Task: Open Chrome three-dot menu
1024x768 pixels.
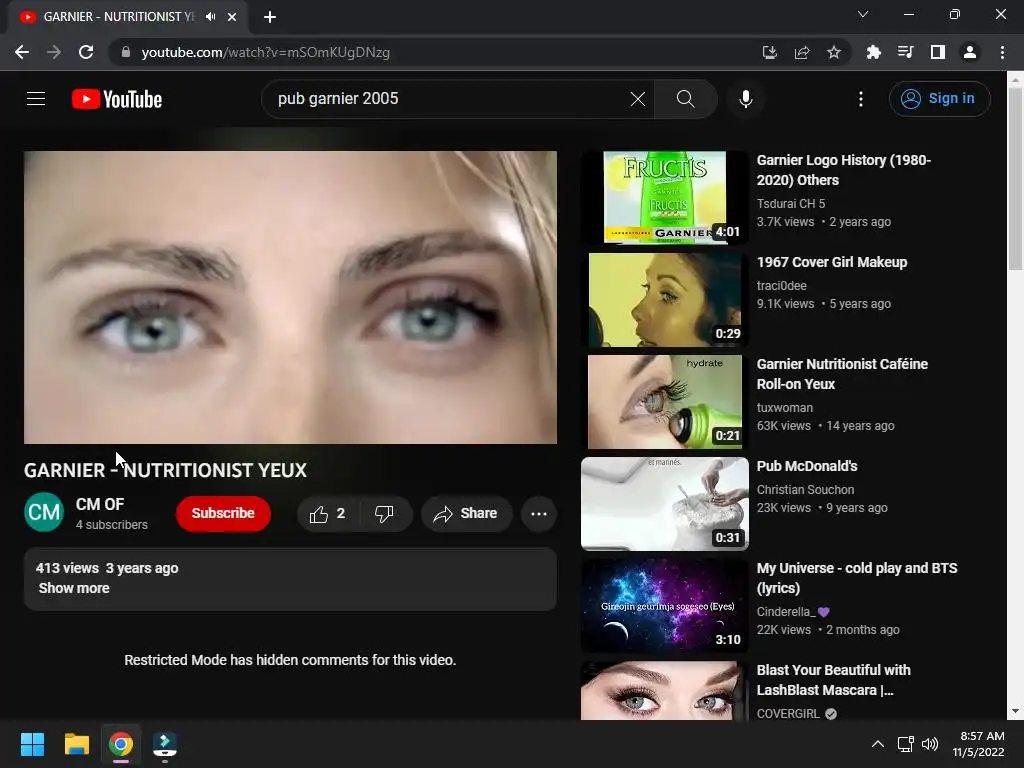Action: pyautogui.click(x=1002, y=52)
